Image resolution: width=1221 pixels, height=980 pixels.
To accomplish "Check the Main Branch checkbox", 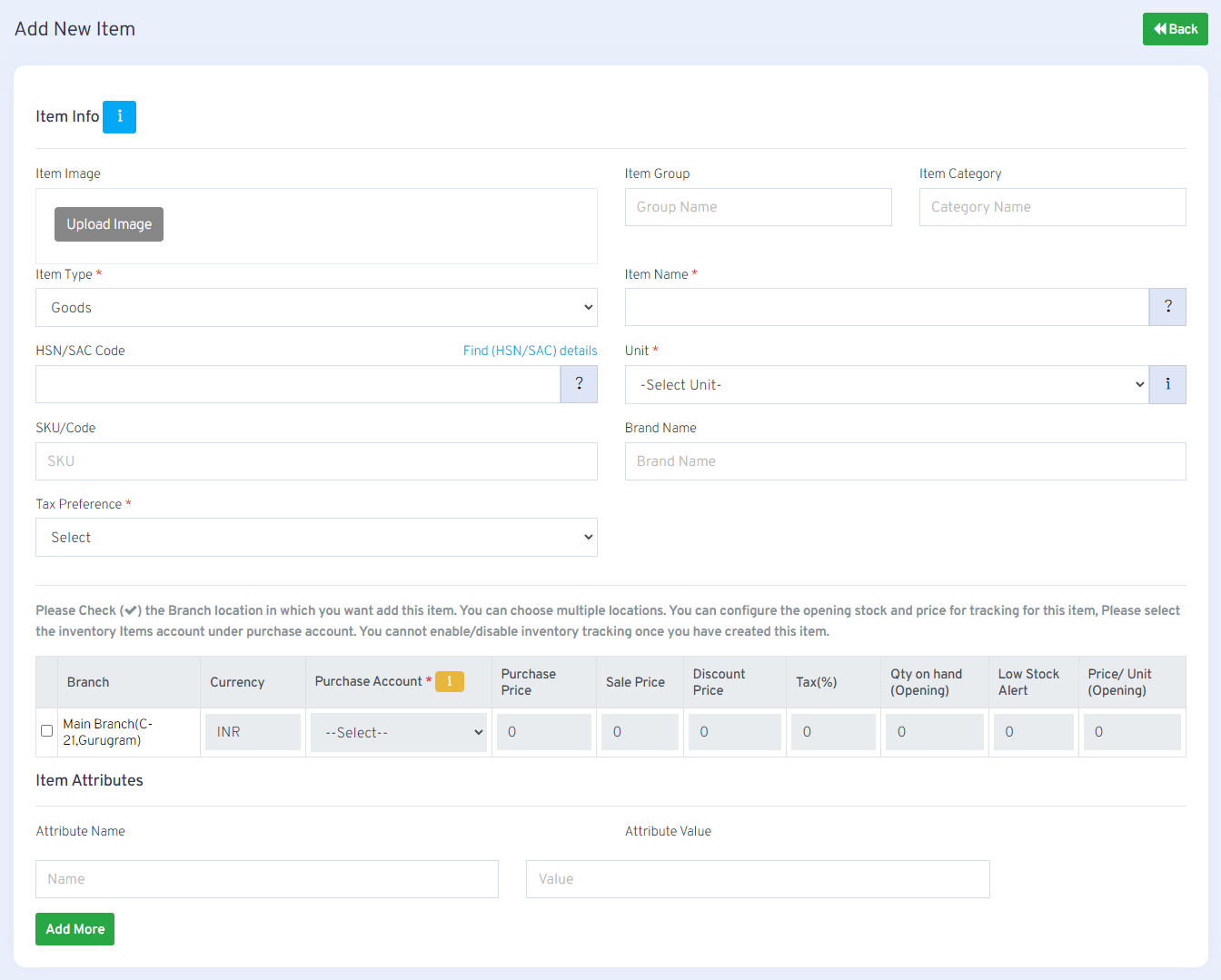I will [x=47, y=731].
